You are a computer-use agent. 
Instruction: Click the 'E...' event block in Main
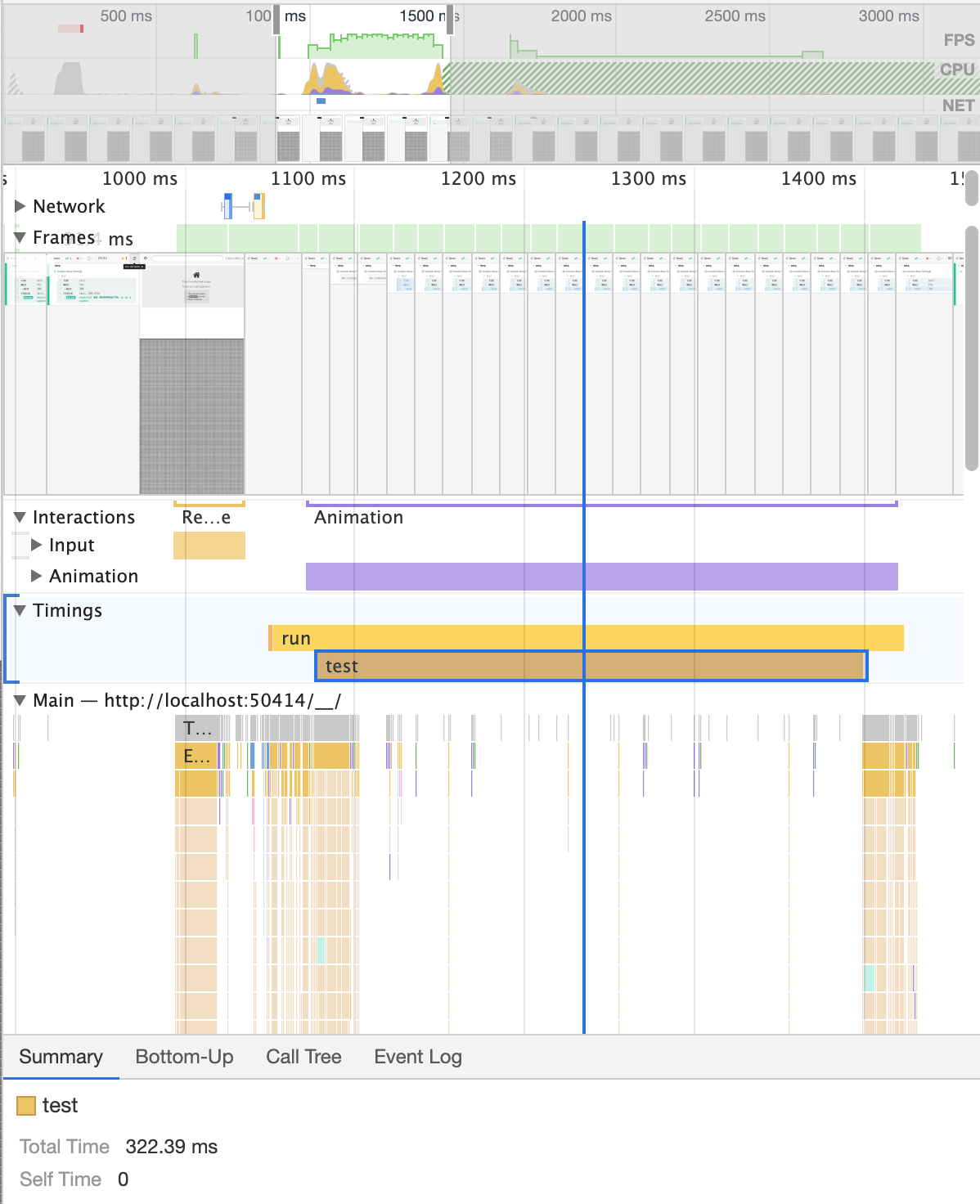tap(196, 756)
